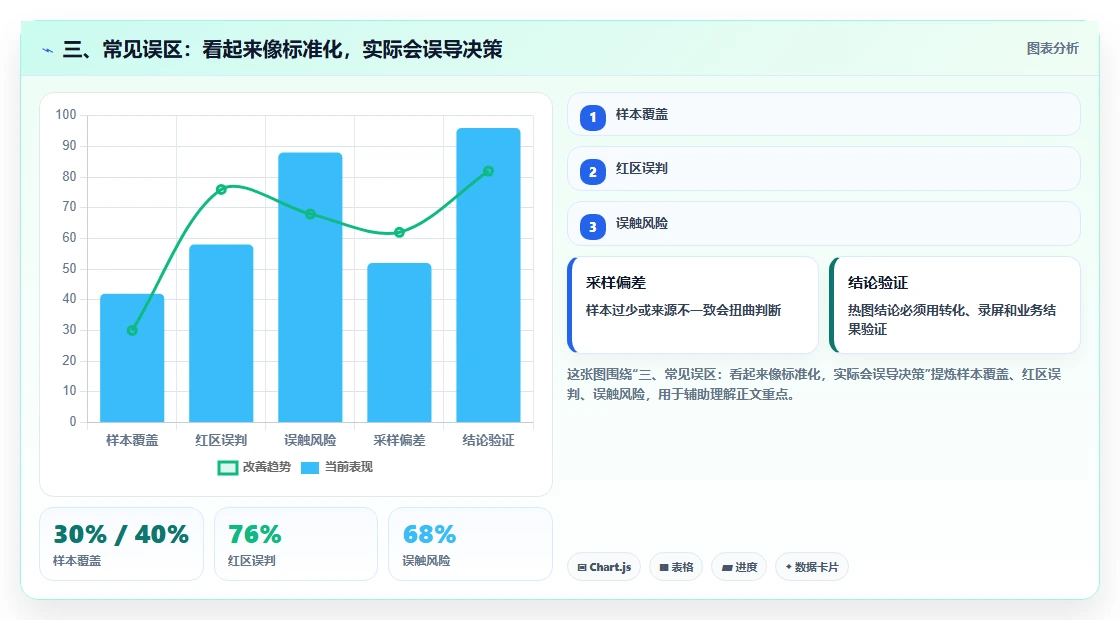The width and height of the screenshot is (1120, 620).
Task: Click the 表格 tag text
Action: click(x=682, y=567)
